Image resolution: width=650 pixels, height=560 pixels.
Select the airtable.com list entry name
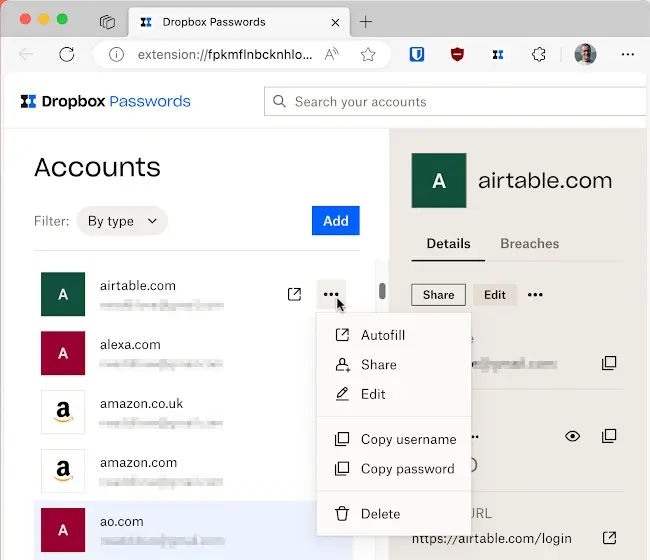click(138, 286)
